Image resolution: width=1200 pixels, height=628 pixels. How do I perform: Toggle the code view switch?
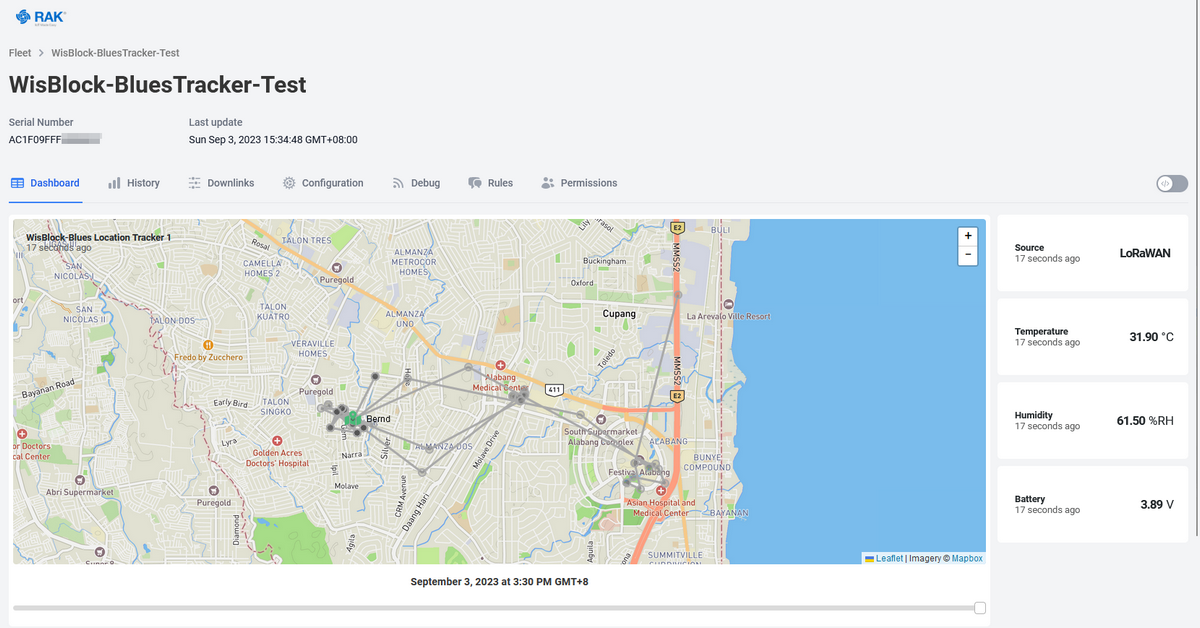point(1172,184)
